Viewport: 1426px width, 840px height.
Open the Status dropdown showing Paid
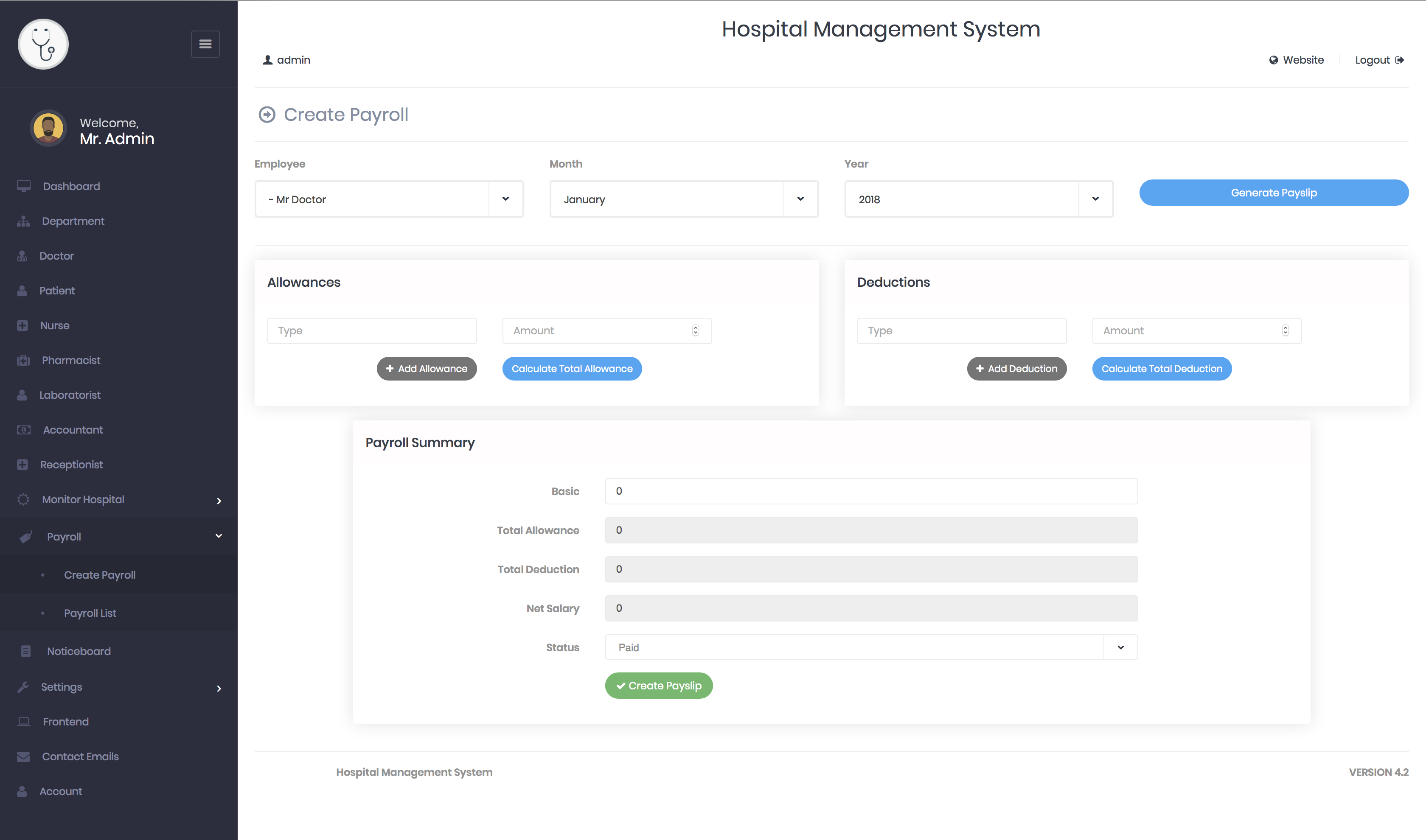coord(871,647)
